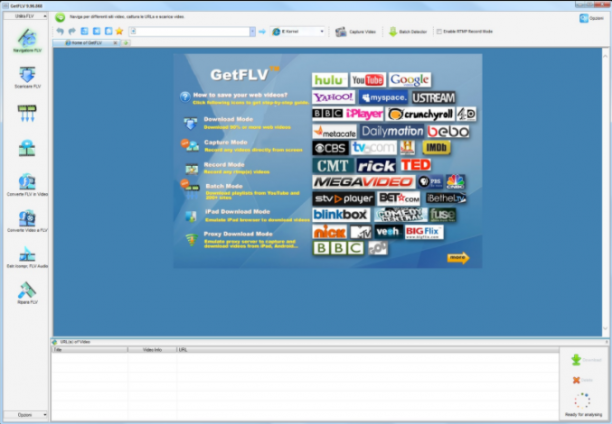Select the Home of GetFLV tab
Screen dimensions: 612x424
pyautogui.click(x=87, y=43)
